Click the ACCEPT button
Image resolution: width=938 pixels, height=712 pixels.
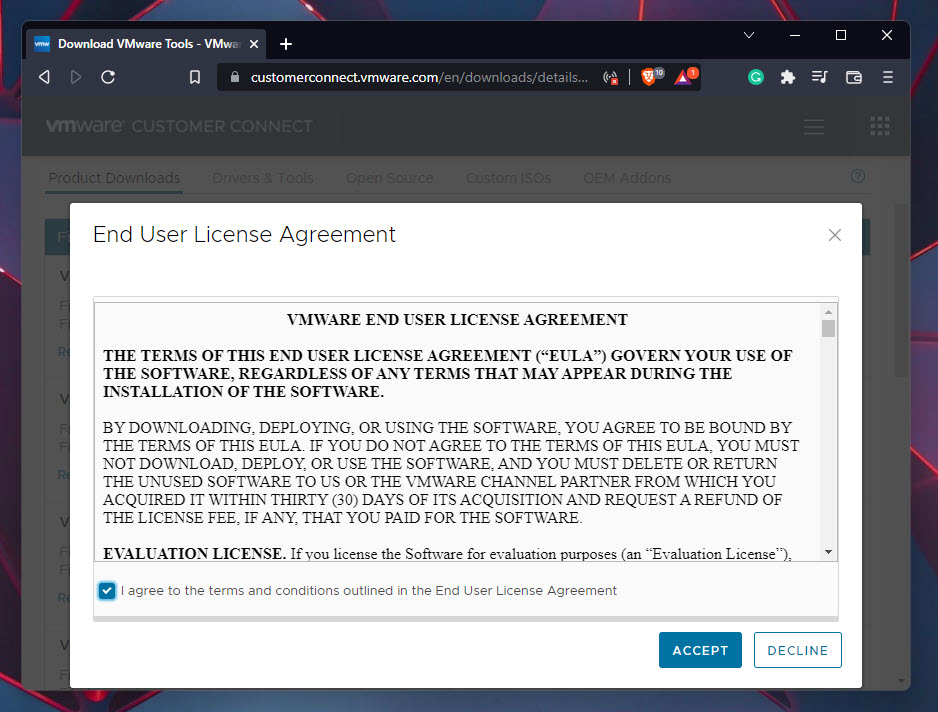[700, 650]
